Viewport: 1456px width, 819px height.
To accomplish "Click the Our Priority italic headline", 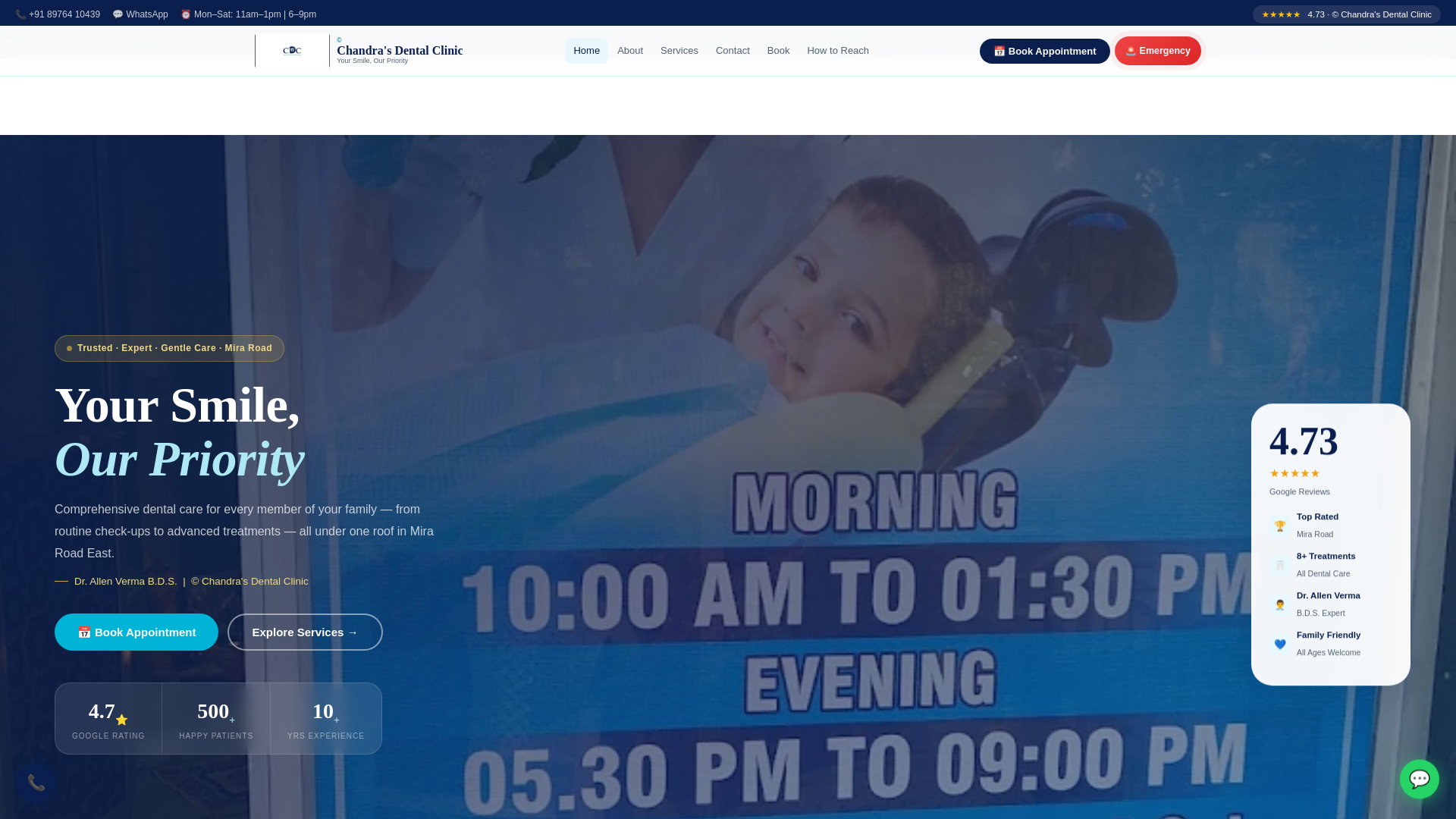I will tap(180, 459).
